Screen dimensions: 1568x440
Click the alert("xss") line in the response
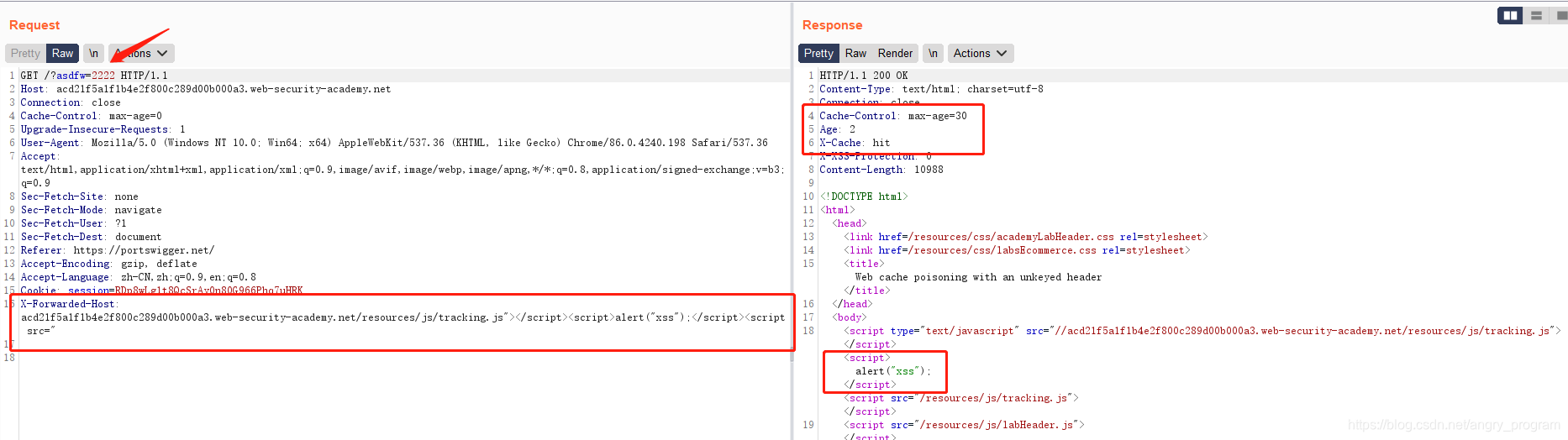(893, 371)
